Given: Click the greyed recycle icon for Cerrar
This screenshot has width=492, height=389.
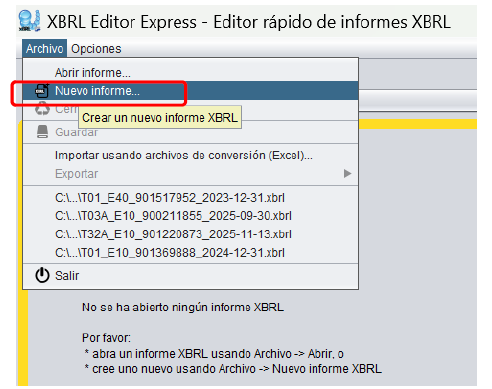Looking at the screenshot, I should coord(42,109).
